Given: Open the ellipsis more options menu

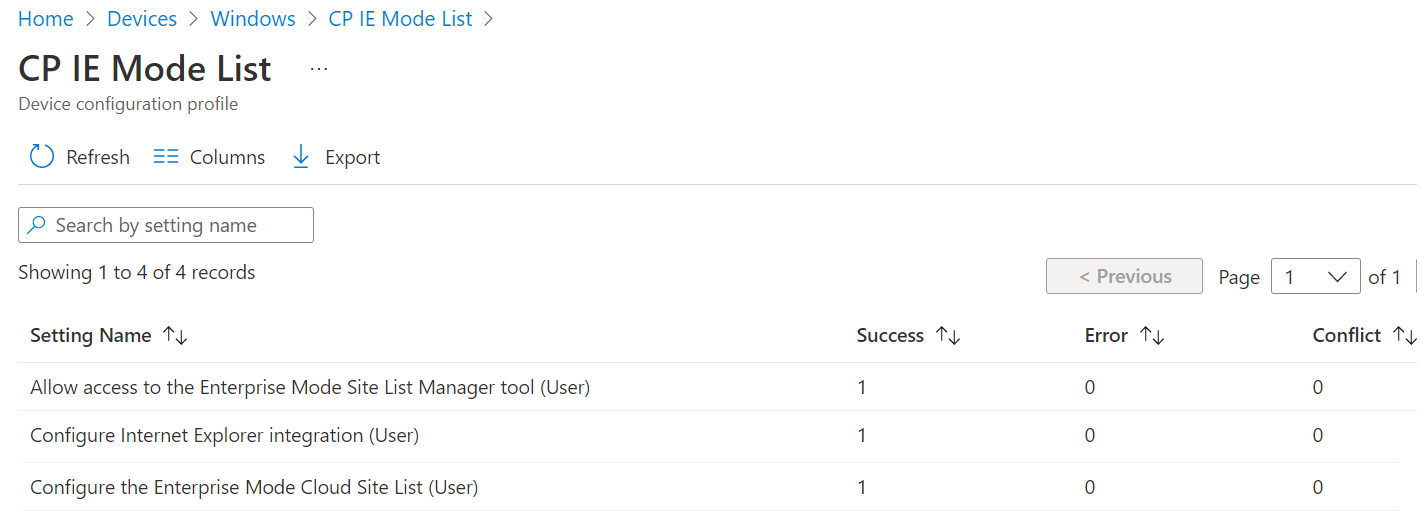Looking at the screenshot, I should point(319,69).
